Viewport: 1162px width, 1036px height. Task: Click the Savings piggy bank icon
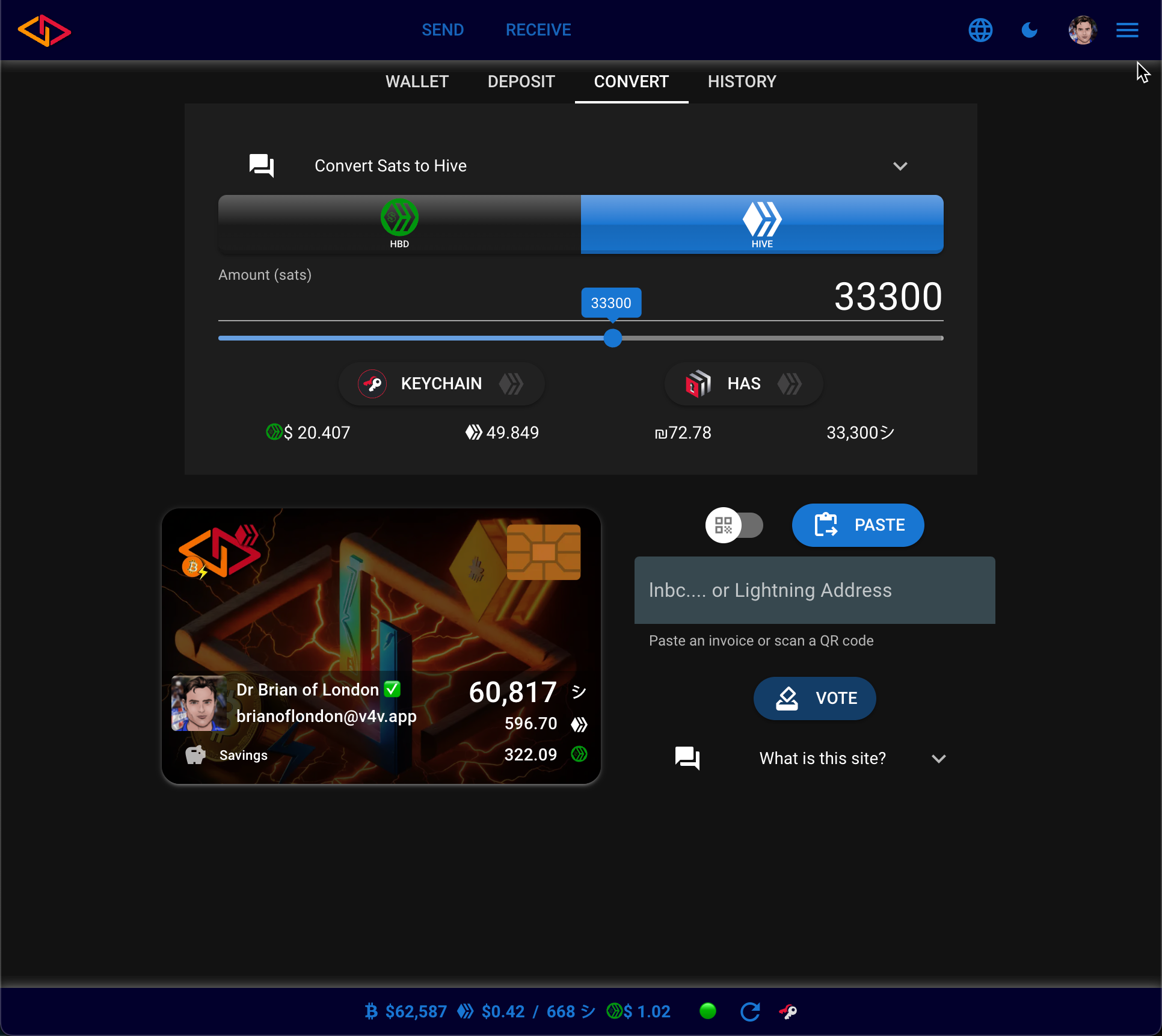195,754
